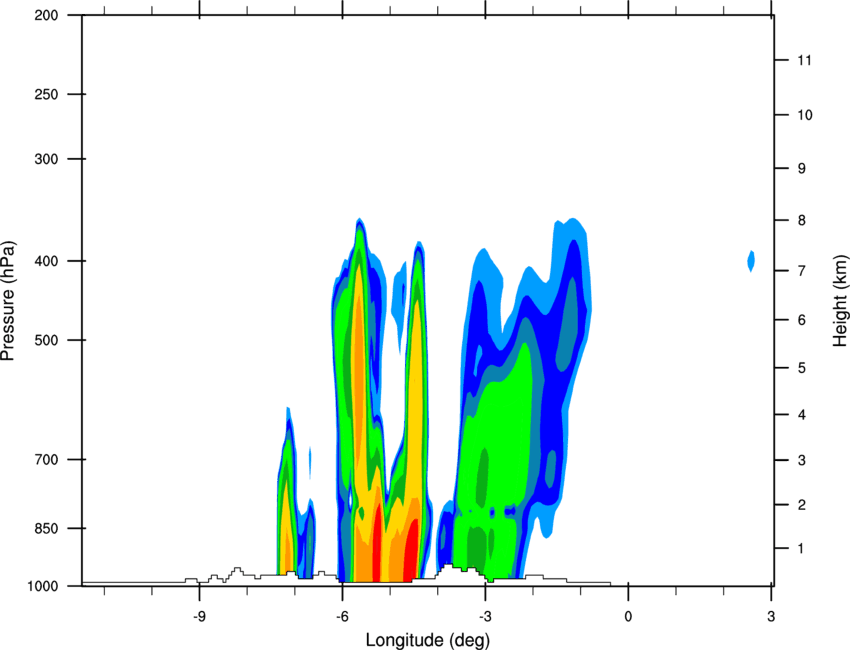
Task: Click the isolated light-blue blob near longitude 2.5
Action: tap(751, 261)
